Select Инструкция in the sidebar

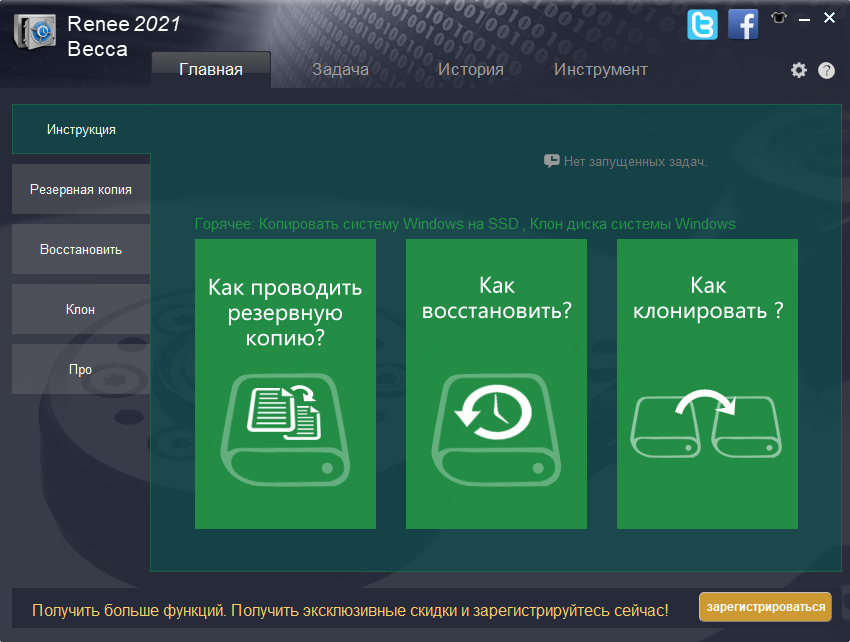[81, 129]
